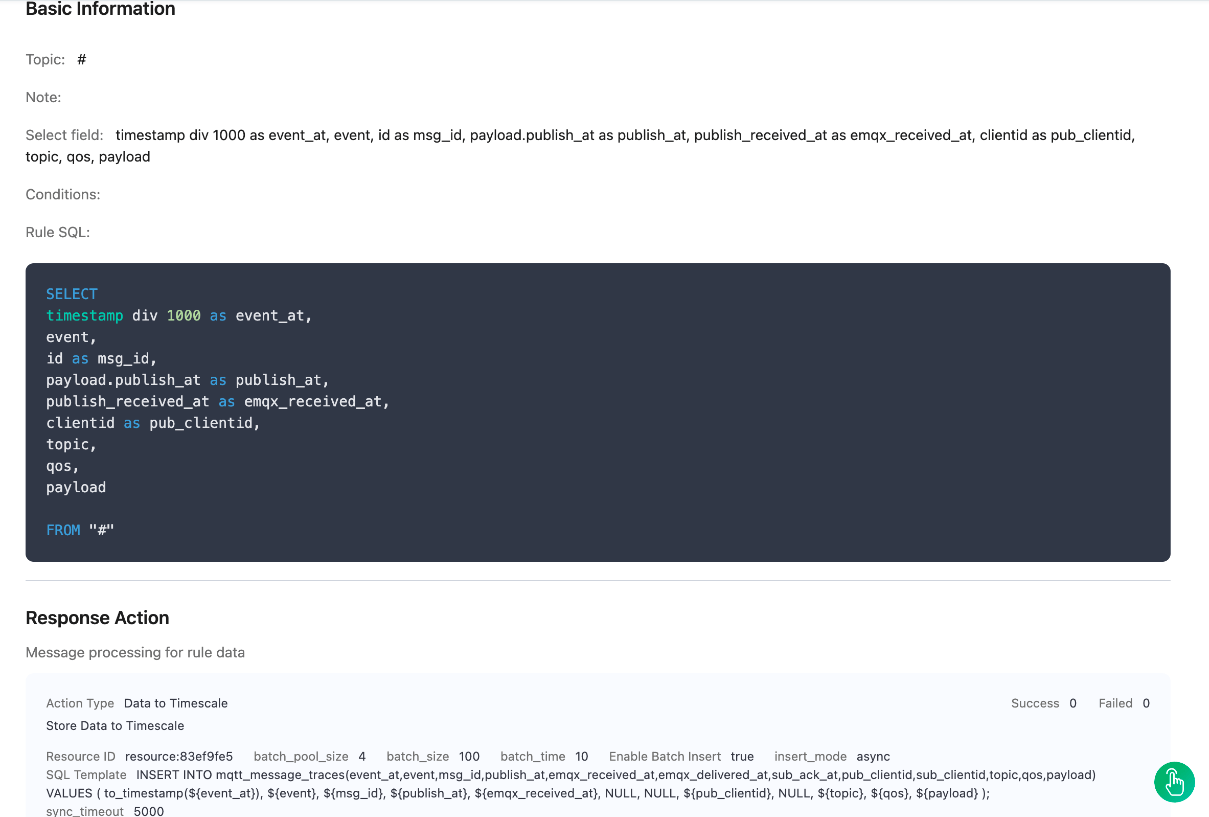
Task: Click the Data to Timescale action type
Action: point(176,703)
